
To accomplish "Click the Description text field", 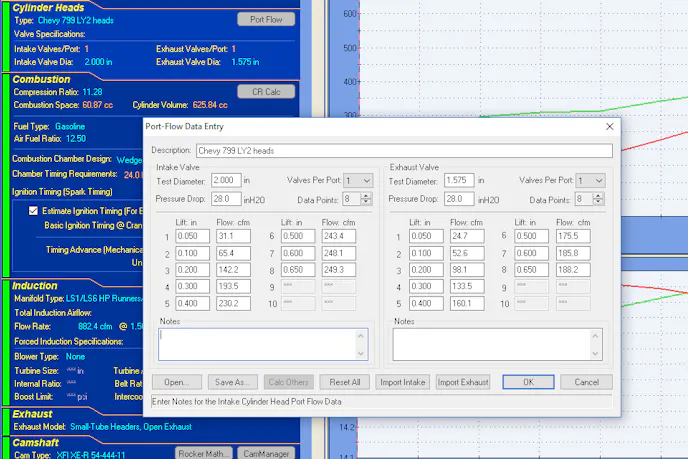I will [x=402, y=150].
